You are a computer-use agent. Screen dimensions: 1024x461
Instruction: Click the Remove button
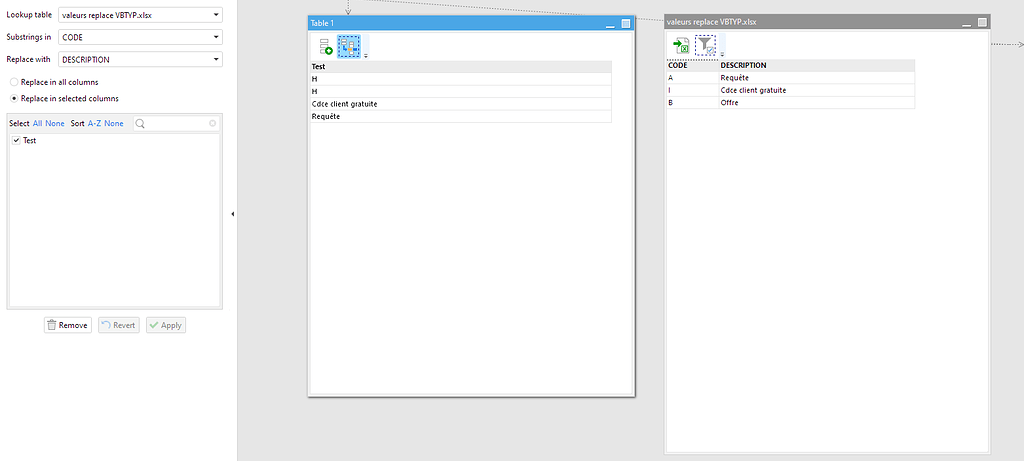(68, 325)
